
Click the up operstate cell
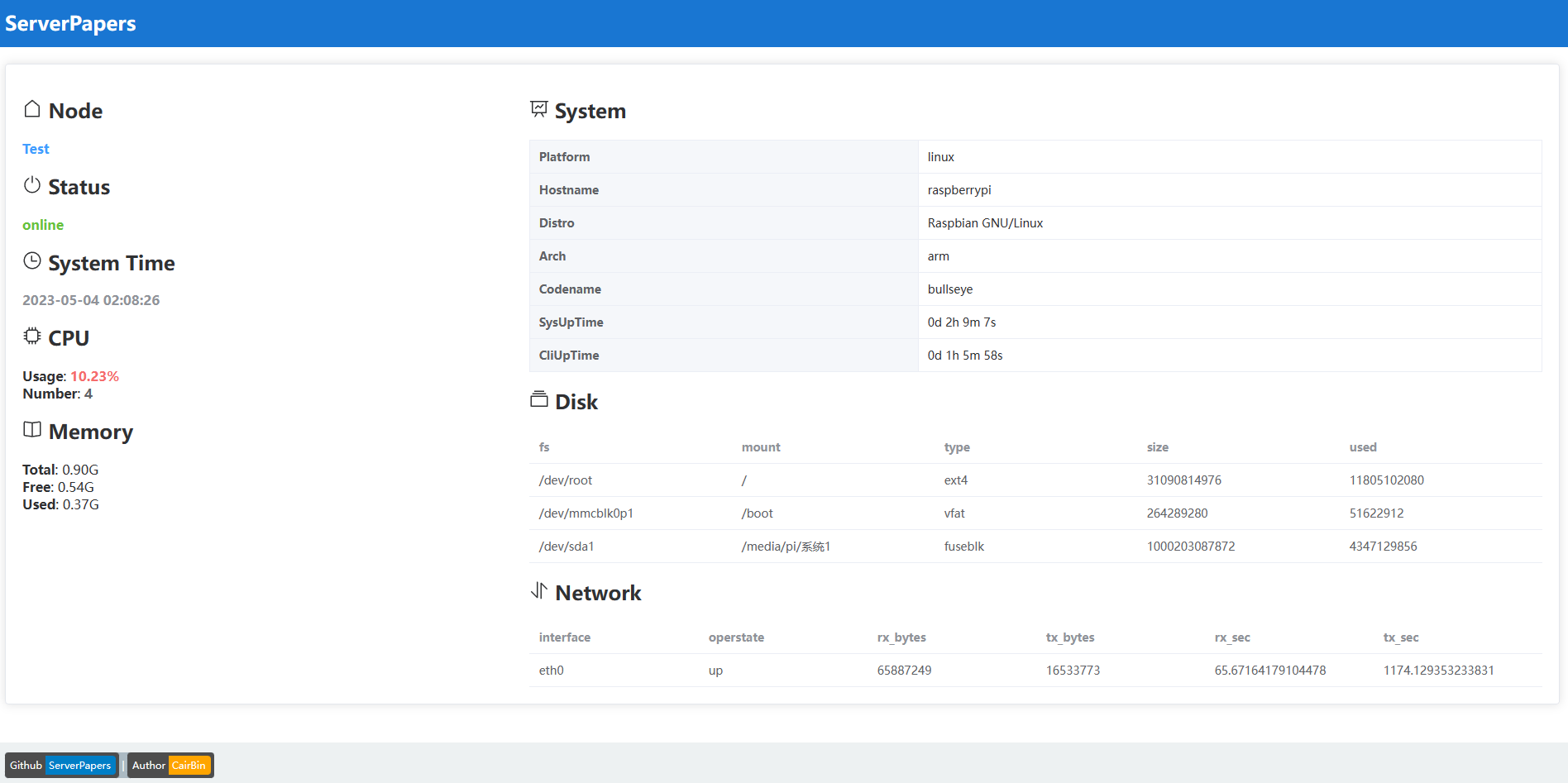coord(715,671)
